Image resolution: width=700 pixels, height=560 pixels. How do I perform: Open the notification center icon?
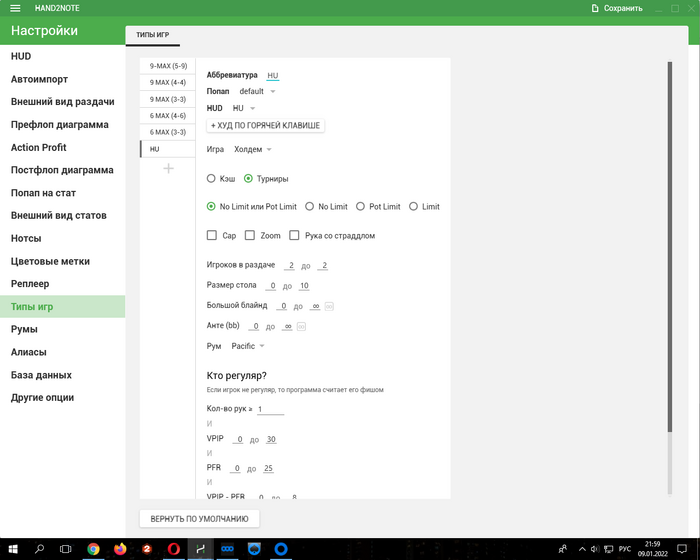point(682,549)
